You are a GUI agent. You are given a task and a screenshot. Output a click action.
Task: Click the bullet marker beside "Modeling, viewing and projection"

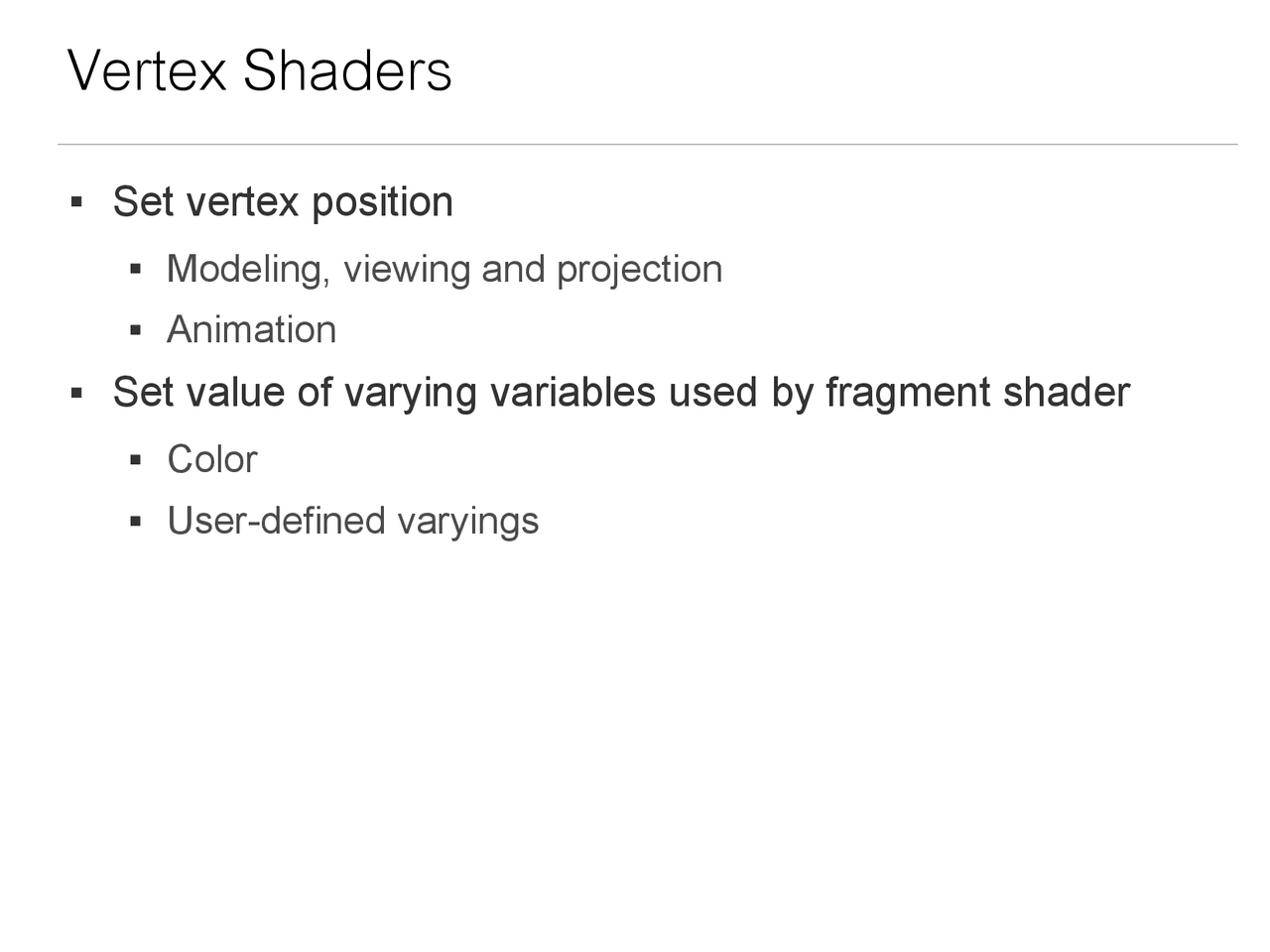coord(136,270)
